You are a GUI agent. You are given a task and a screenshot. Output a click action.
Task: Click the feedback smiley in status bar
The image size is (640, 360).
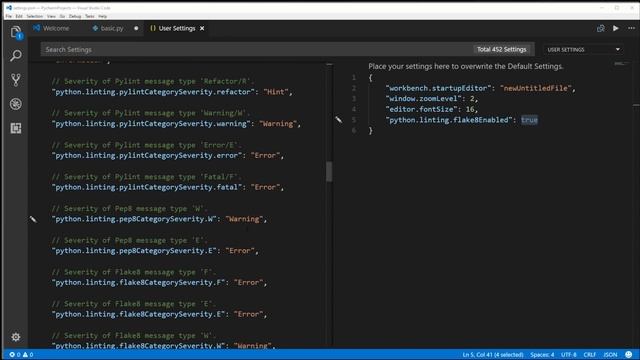point(629,354)
